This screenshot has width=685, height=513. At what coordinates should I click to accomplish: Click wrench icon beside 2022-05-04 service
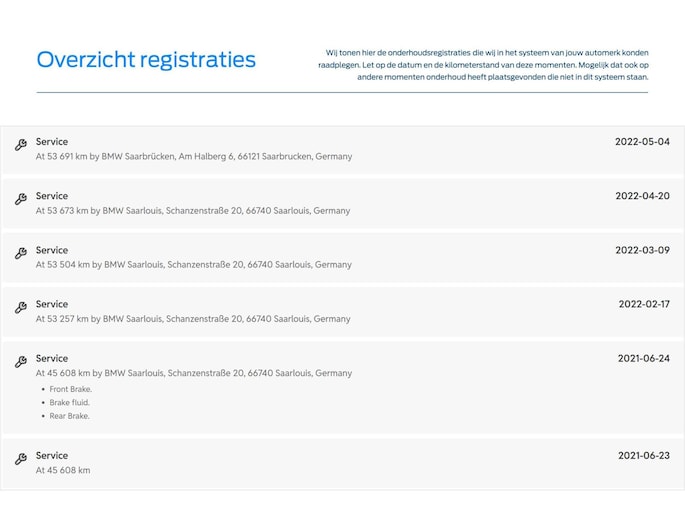point(20,145)
